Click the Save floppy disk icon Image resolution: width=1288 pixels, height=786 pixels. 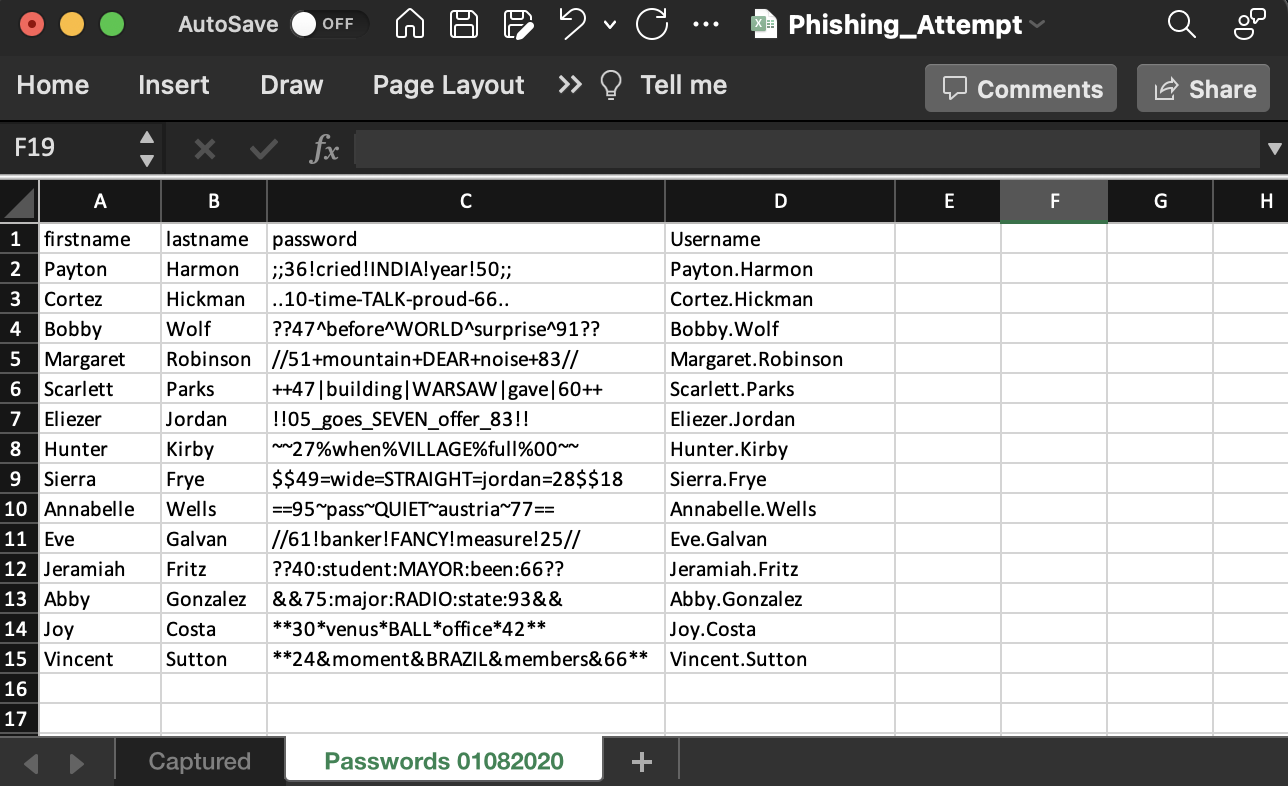pos(463,24)
